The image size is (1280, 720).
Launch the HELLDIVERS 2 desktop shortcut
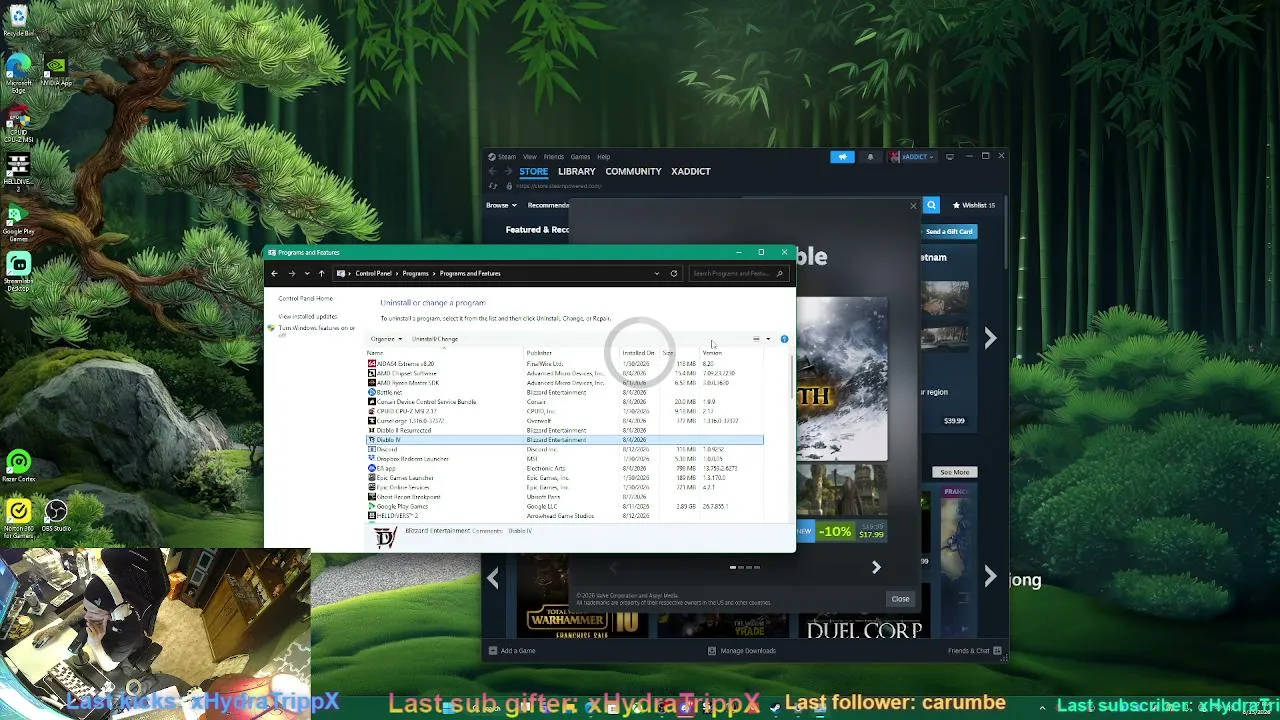tap(18, 172)
